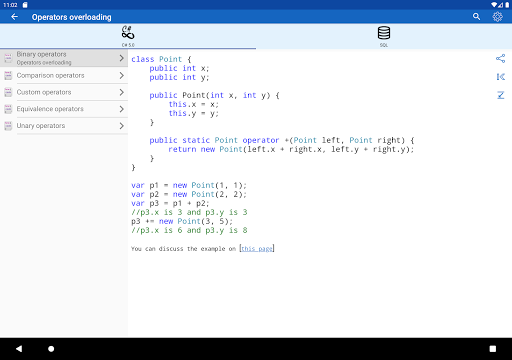512x360 pixels.
Task: Click the collapse-panel icon below share
Action: pyautogui.click(x=500, y=77)
